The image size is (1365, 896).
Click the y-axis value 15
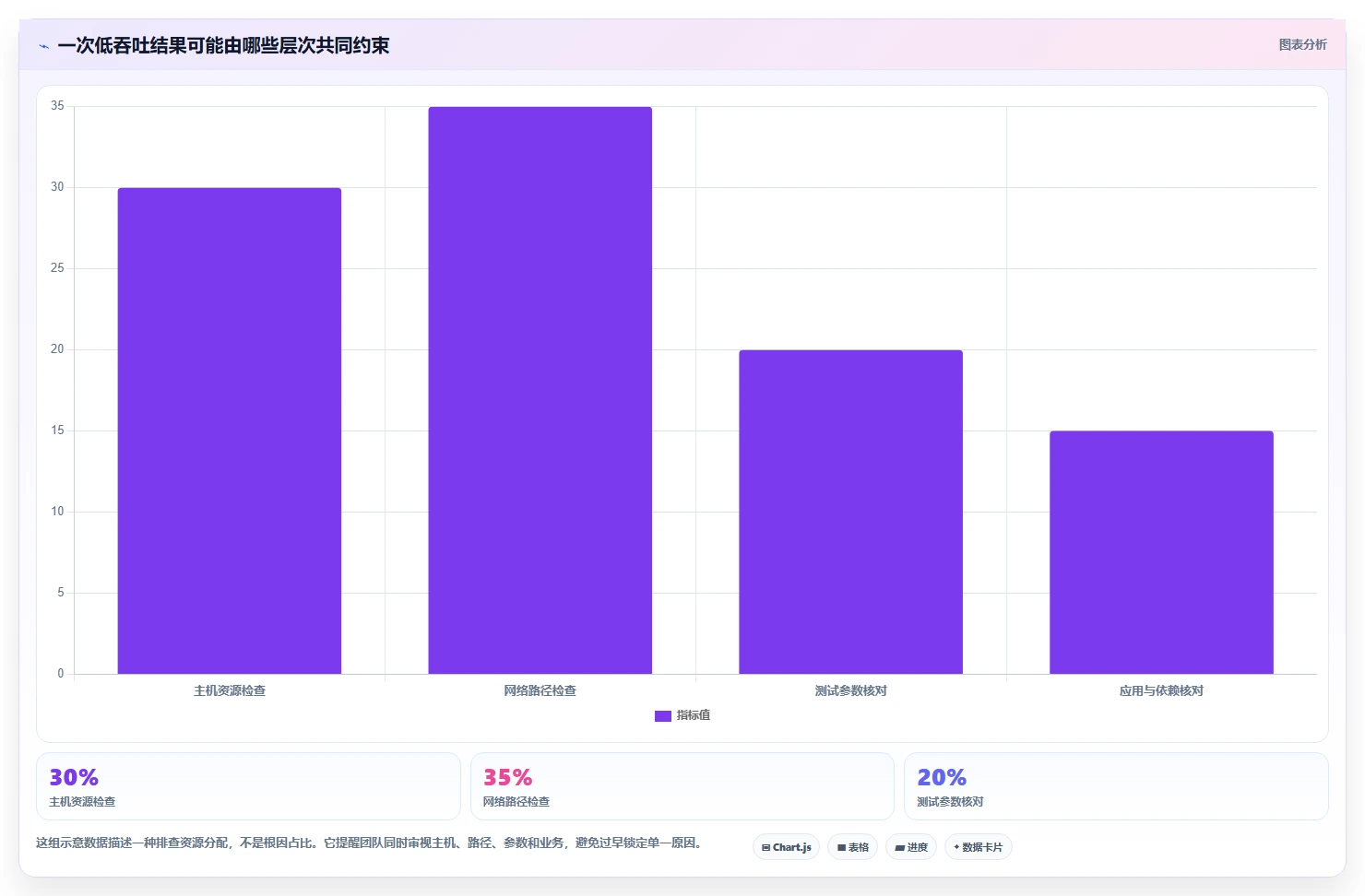pyautogui.click(x=57, y=430)
